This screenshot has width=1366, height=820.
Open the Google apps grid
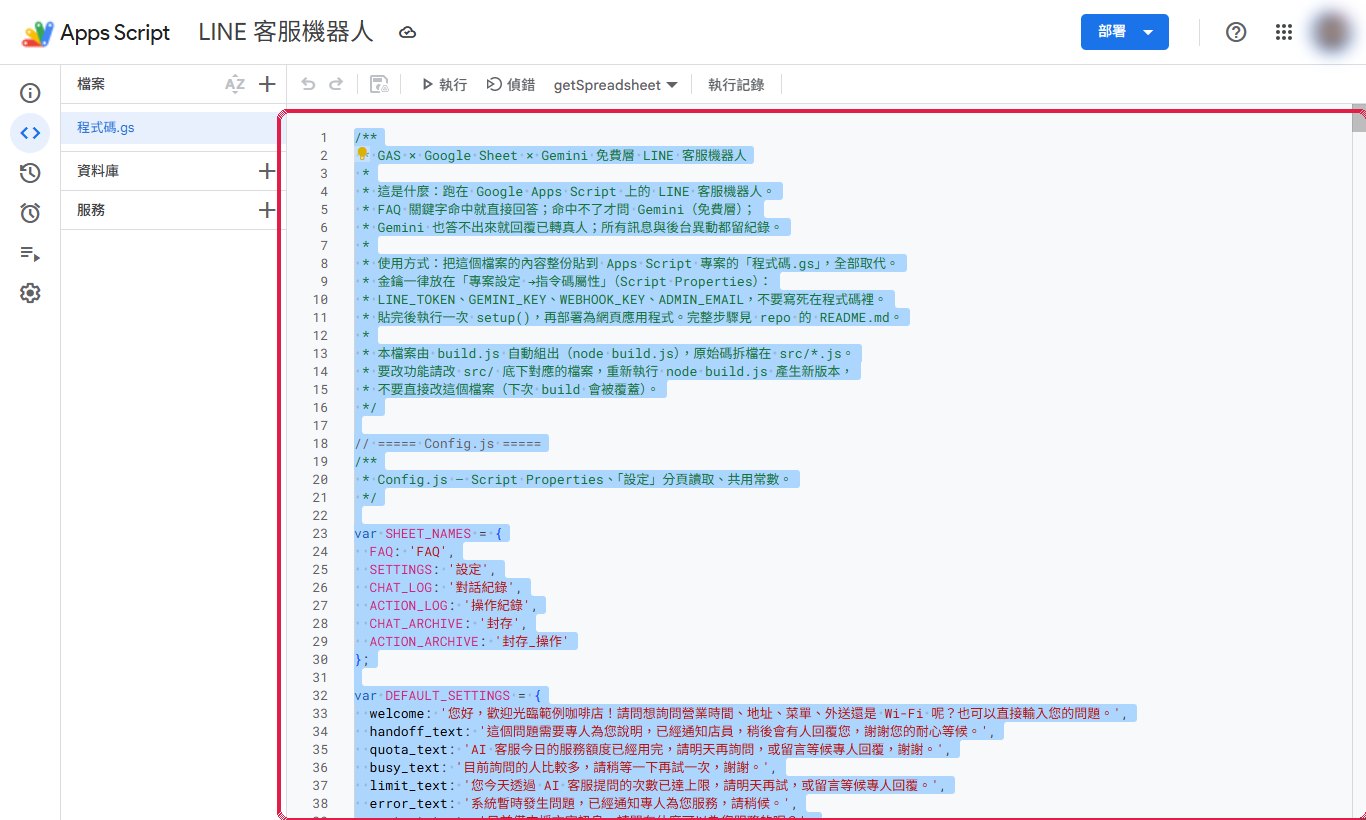click(1284, 32)
